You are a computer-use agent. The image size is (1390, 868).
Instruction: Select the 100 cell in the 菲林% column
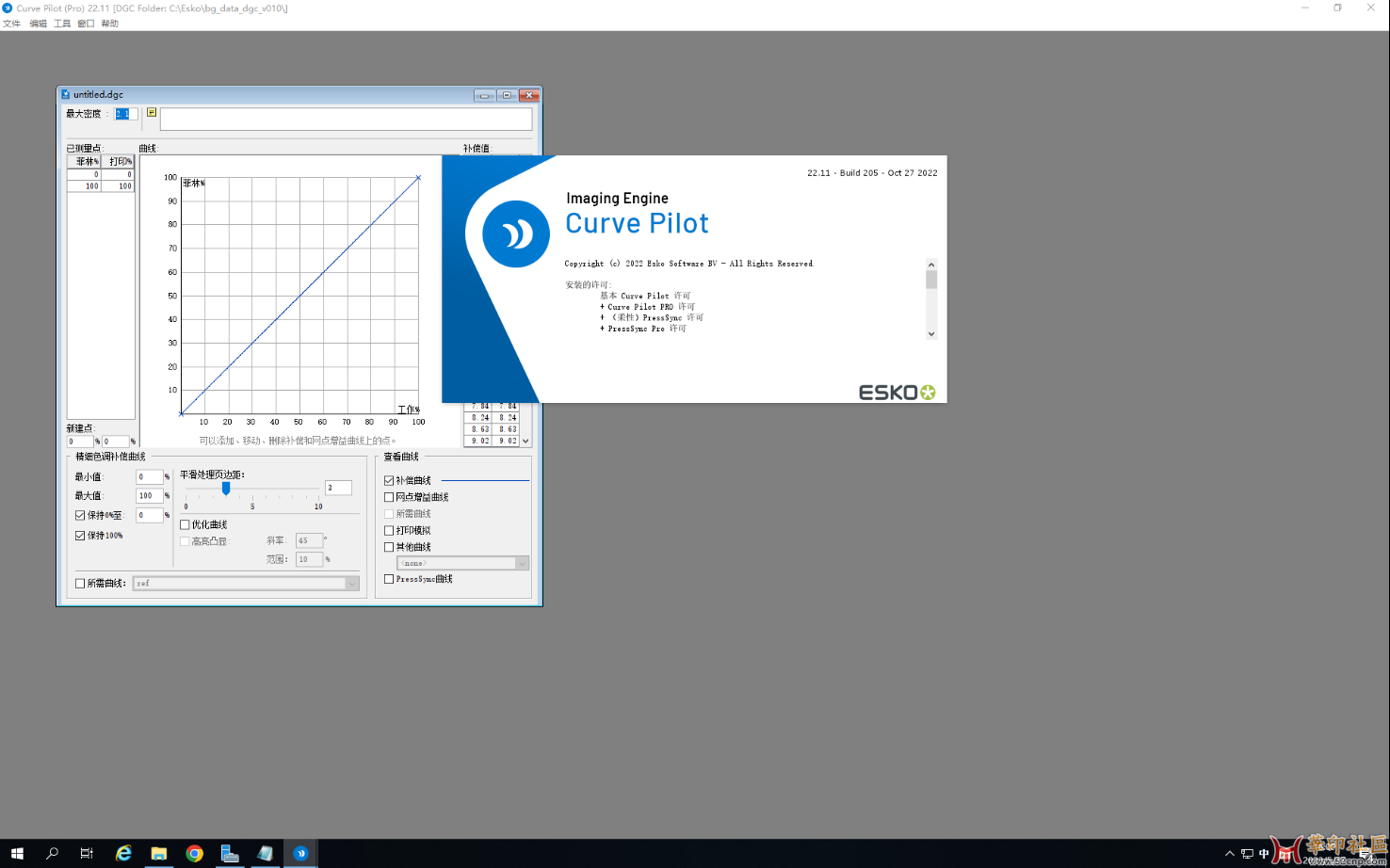[x=84, y=186]
